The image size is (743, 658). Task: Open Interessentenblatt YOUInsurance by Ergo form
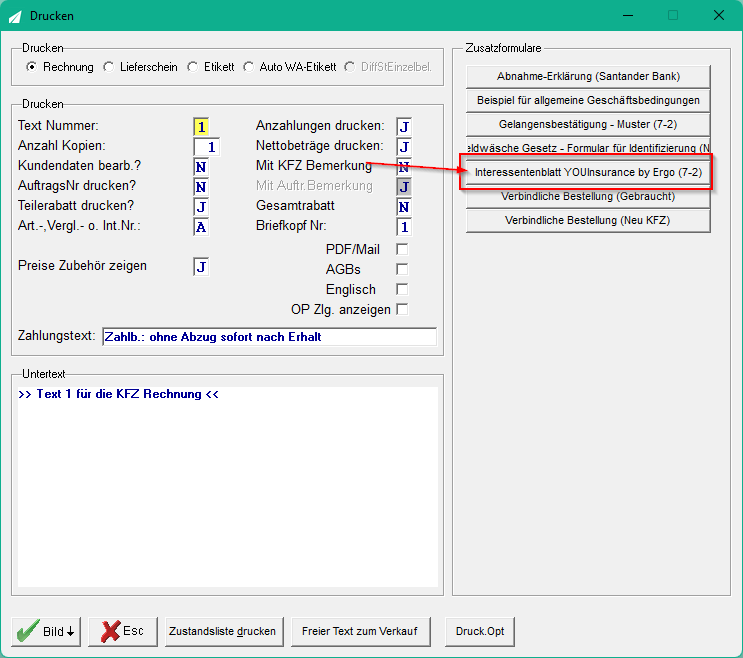588,172
